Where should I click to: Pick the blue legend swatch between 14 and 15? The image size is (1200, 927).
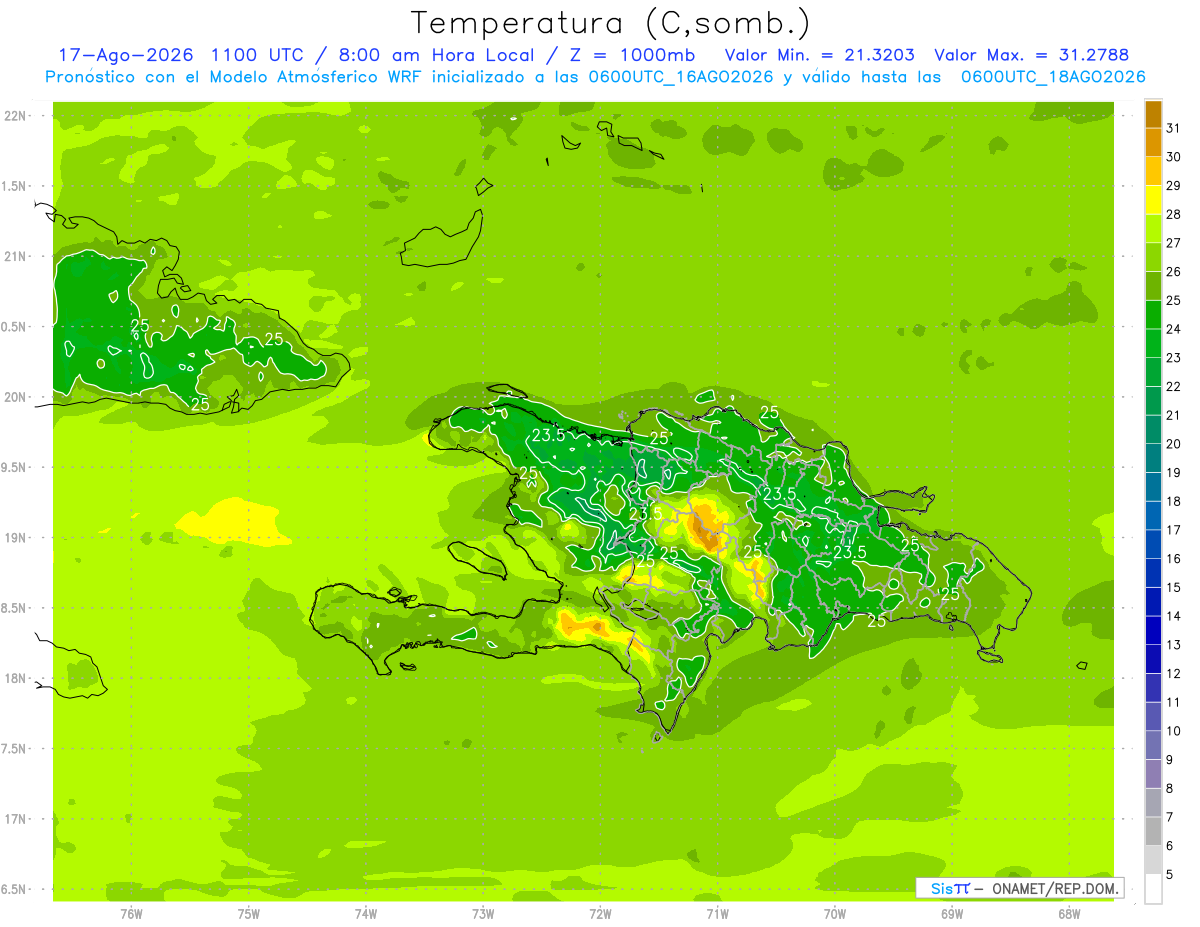[1153, 602]
